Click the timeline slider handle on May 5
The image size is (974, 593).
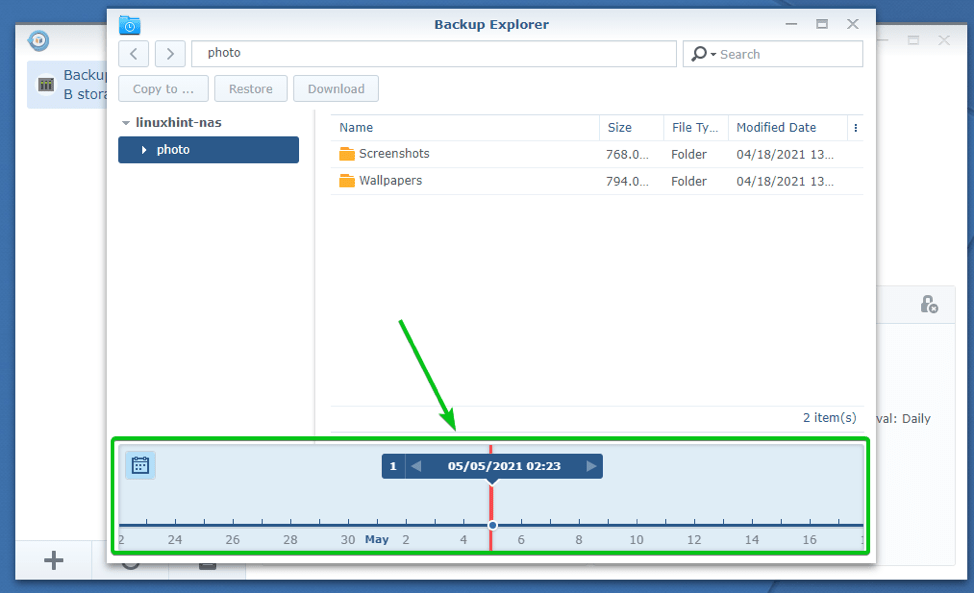[492, 524]
